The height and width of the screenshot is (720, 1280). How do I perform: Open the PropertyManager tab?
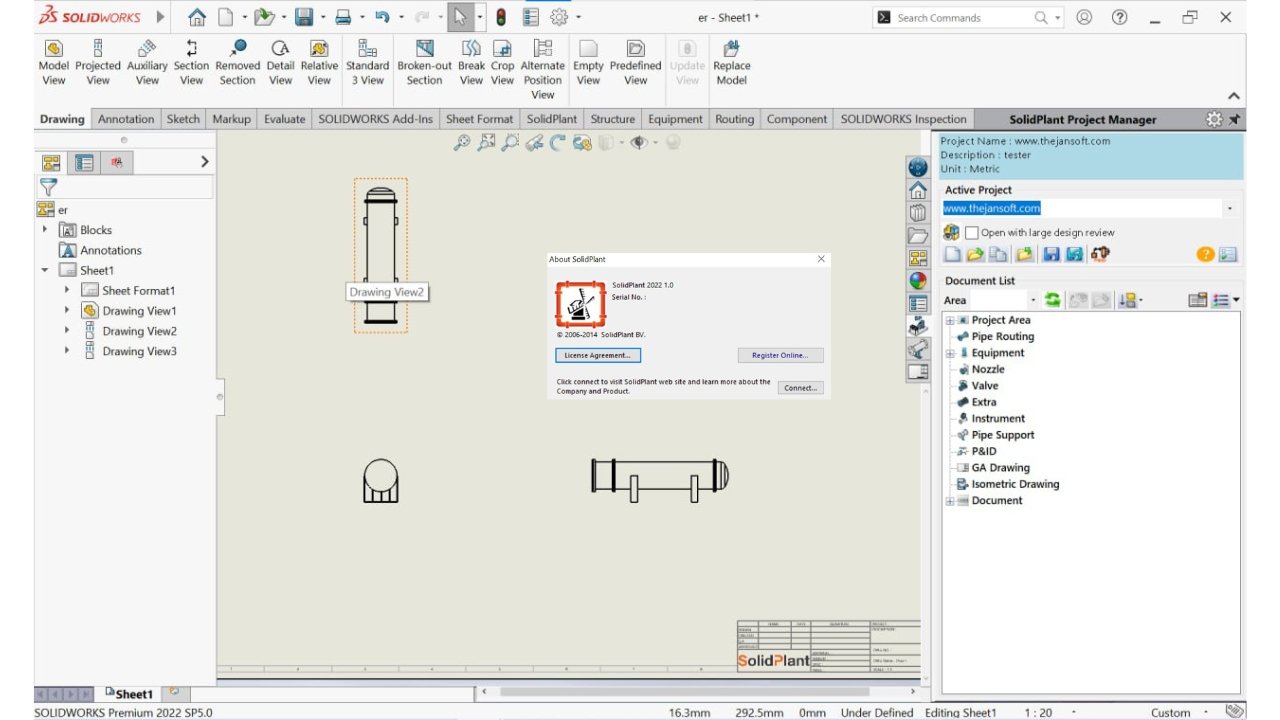coord(84,163)
